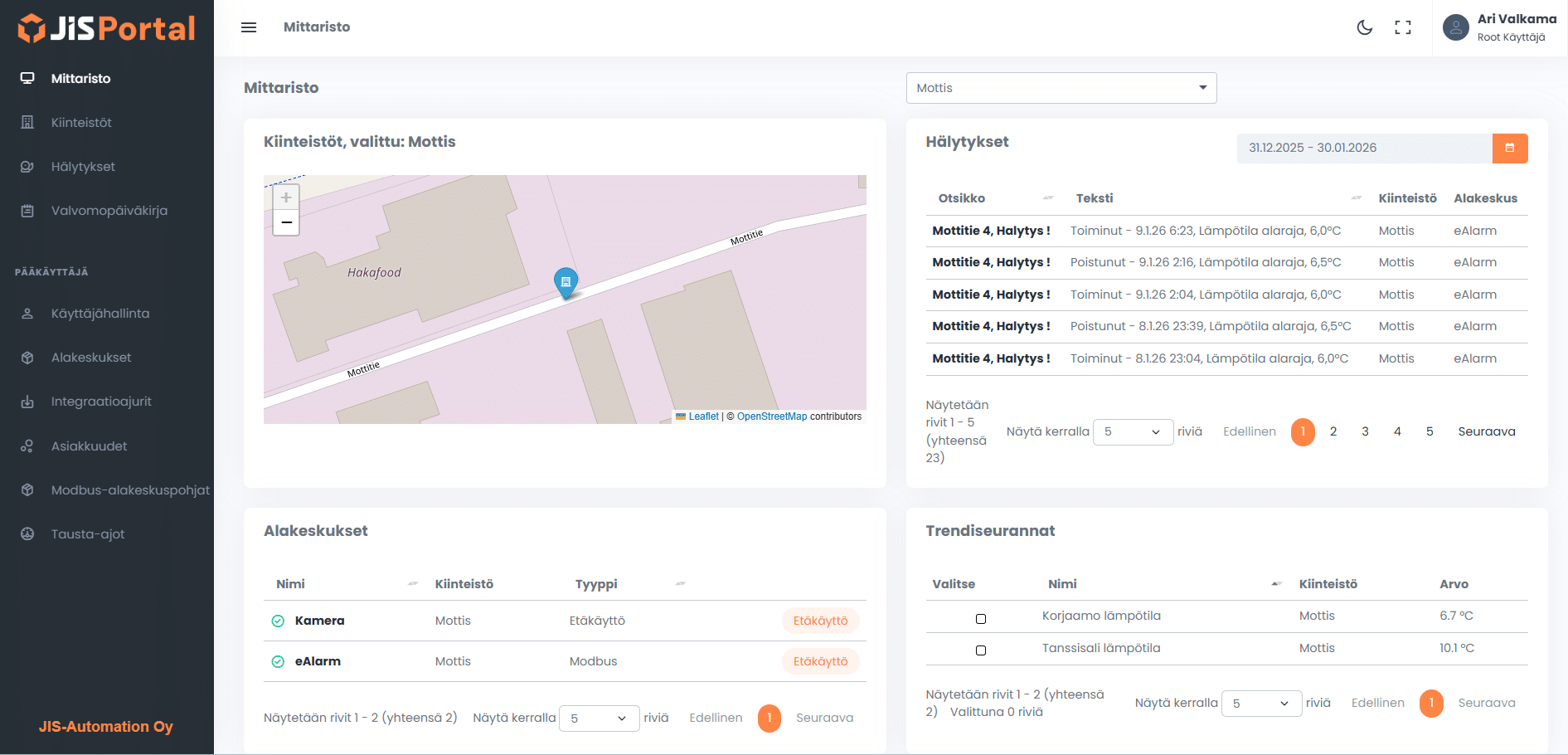
Task: Go to the Seuraava page of alarms
Action: point(1486,431)
